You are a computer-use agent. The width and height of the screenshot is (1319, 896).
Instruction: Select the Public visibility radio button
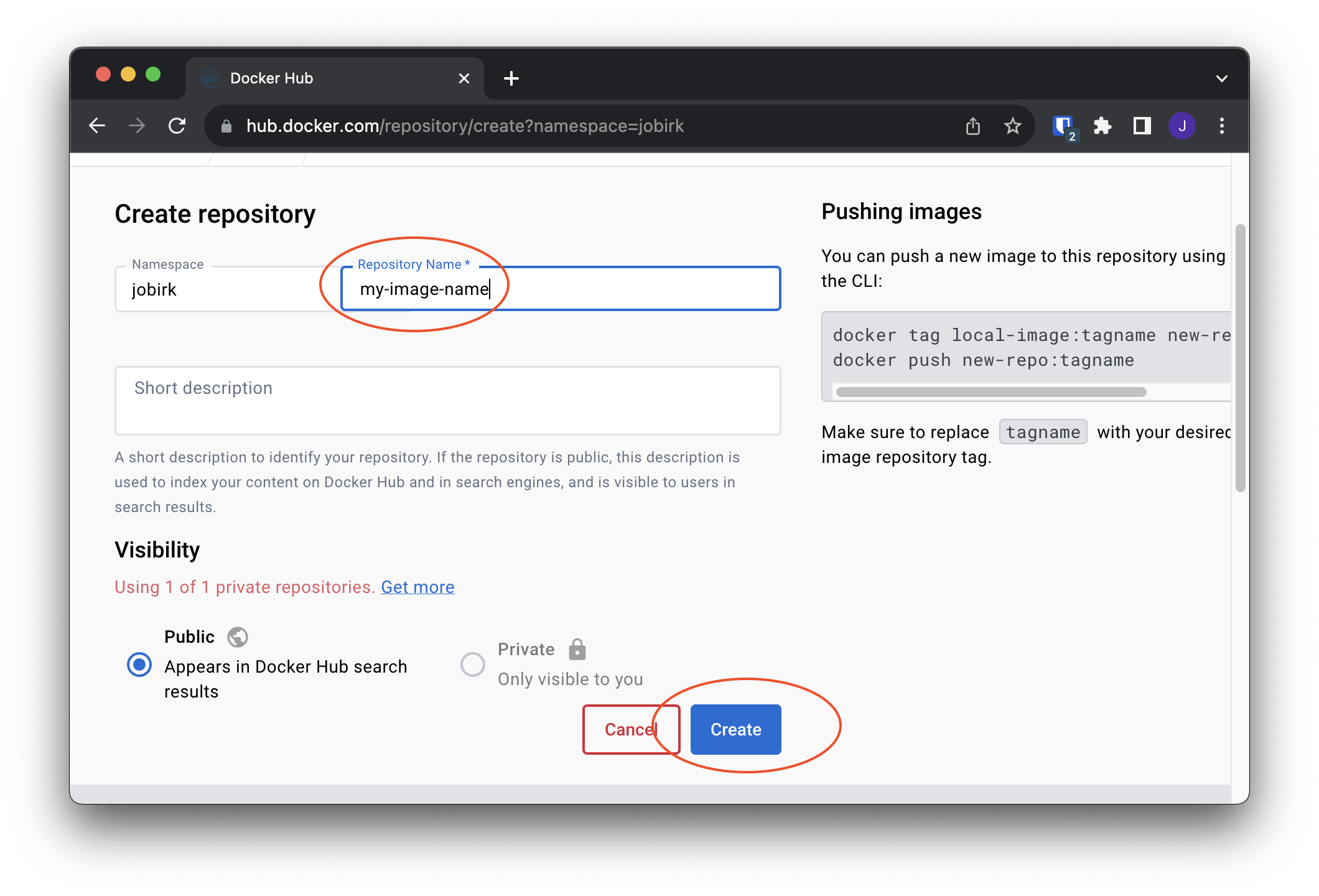[x=139, y=665]
